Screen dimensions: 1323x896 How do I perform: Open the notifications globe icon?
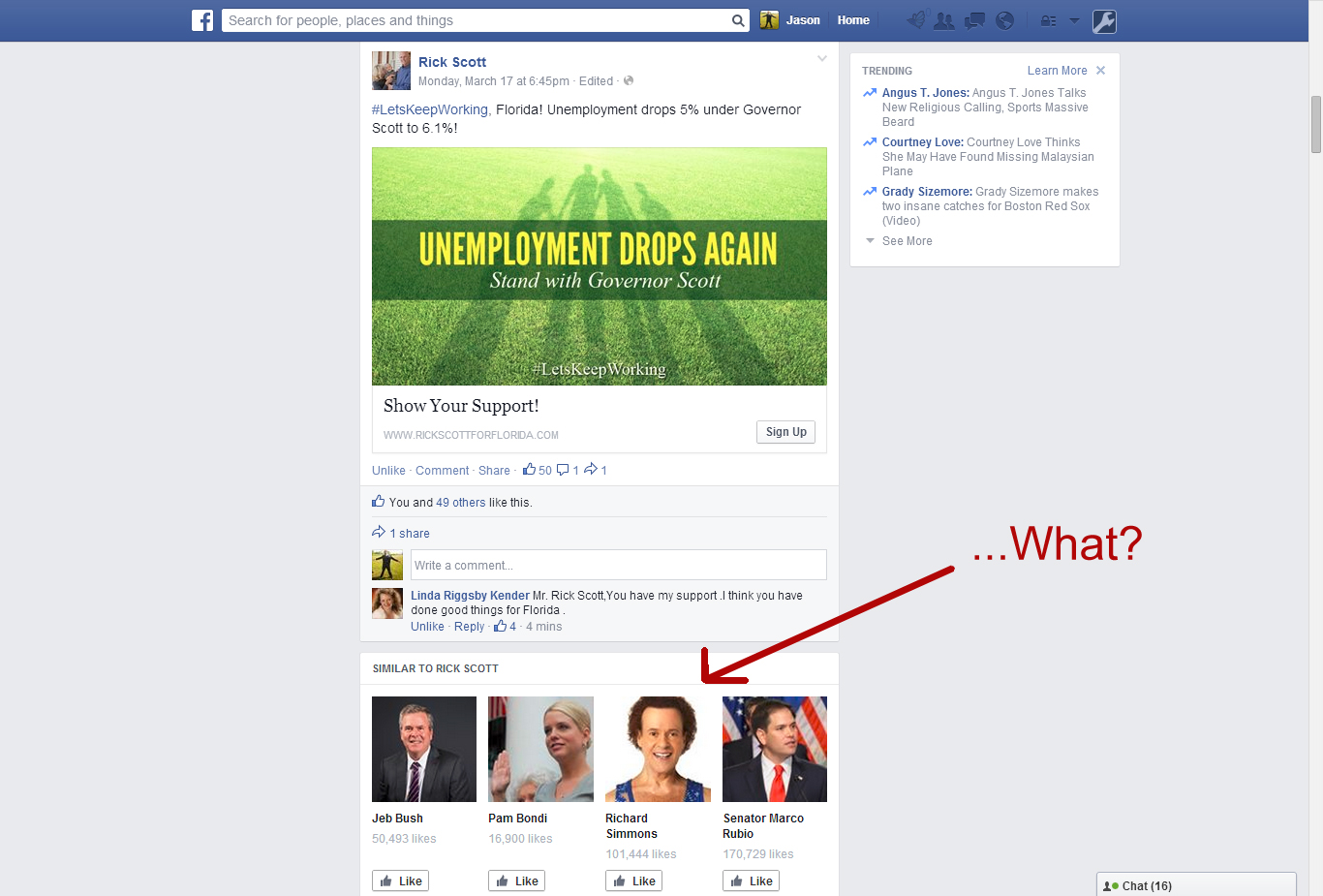(x=1004, y=20)
